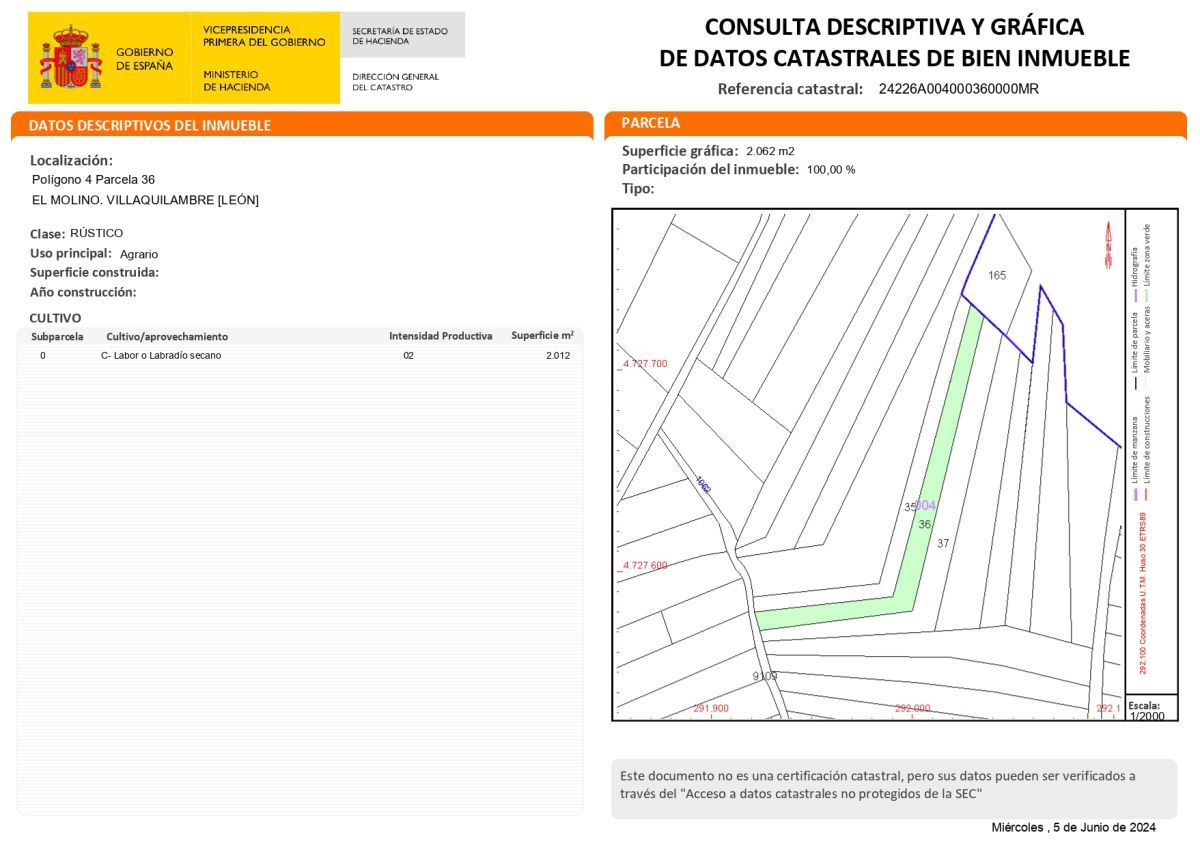This screenshot has height=848, width=1200.
Task: Click Límite de parcela legend entry
Action: pyautogui.click(x=1135, y=349)
